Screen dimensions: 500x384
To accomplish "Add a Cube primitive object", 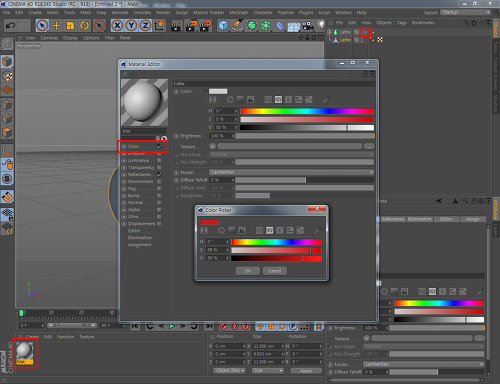I will [x=223, y=25].
